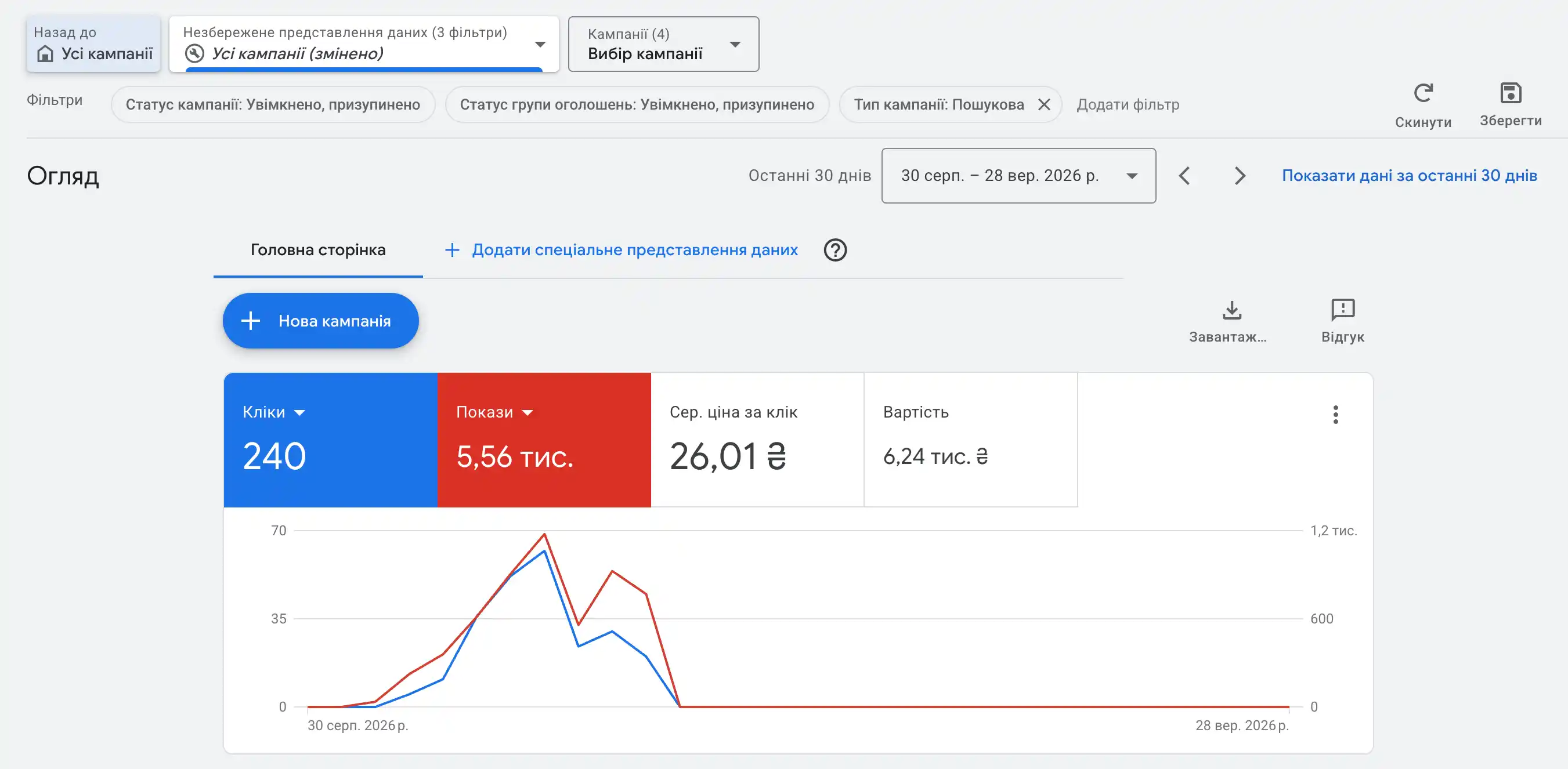The image size is (1568, 769).
Task: Click the Нова кампанія button
Action: coord(321,321)
